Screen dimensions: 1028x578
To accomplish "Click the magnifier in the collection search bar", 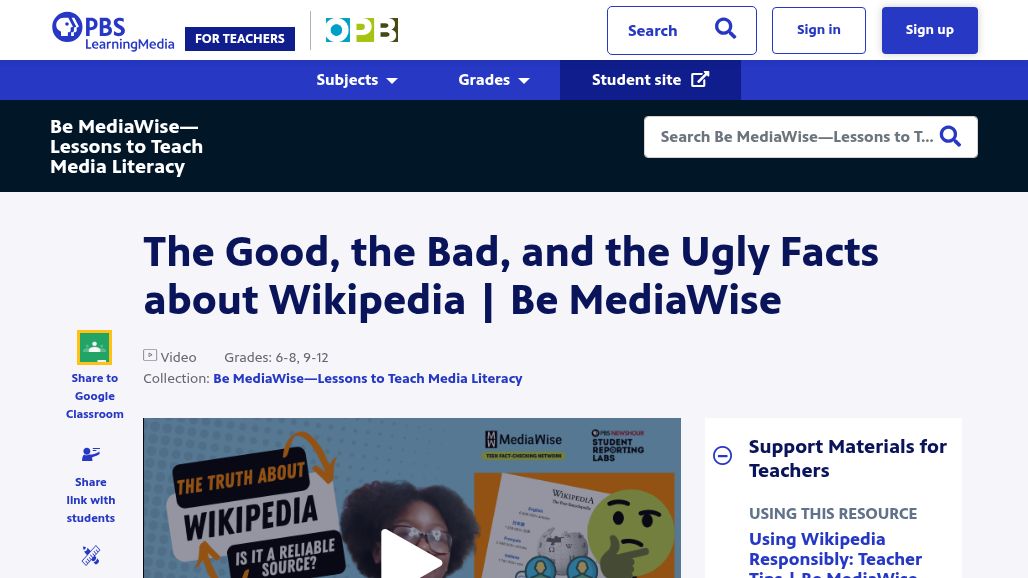I will (x=949, y=136).
